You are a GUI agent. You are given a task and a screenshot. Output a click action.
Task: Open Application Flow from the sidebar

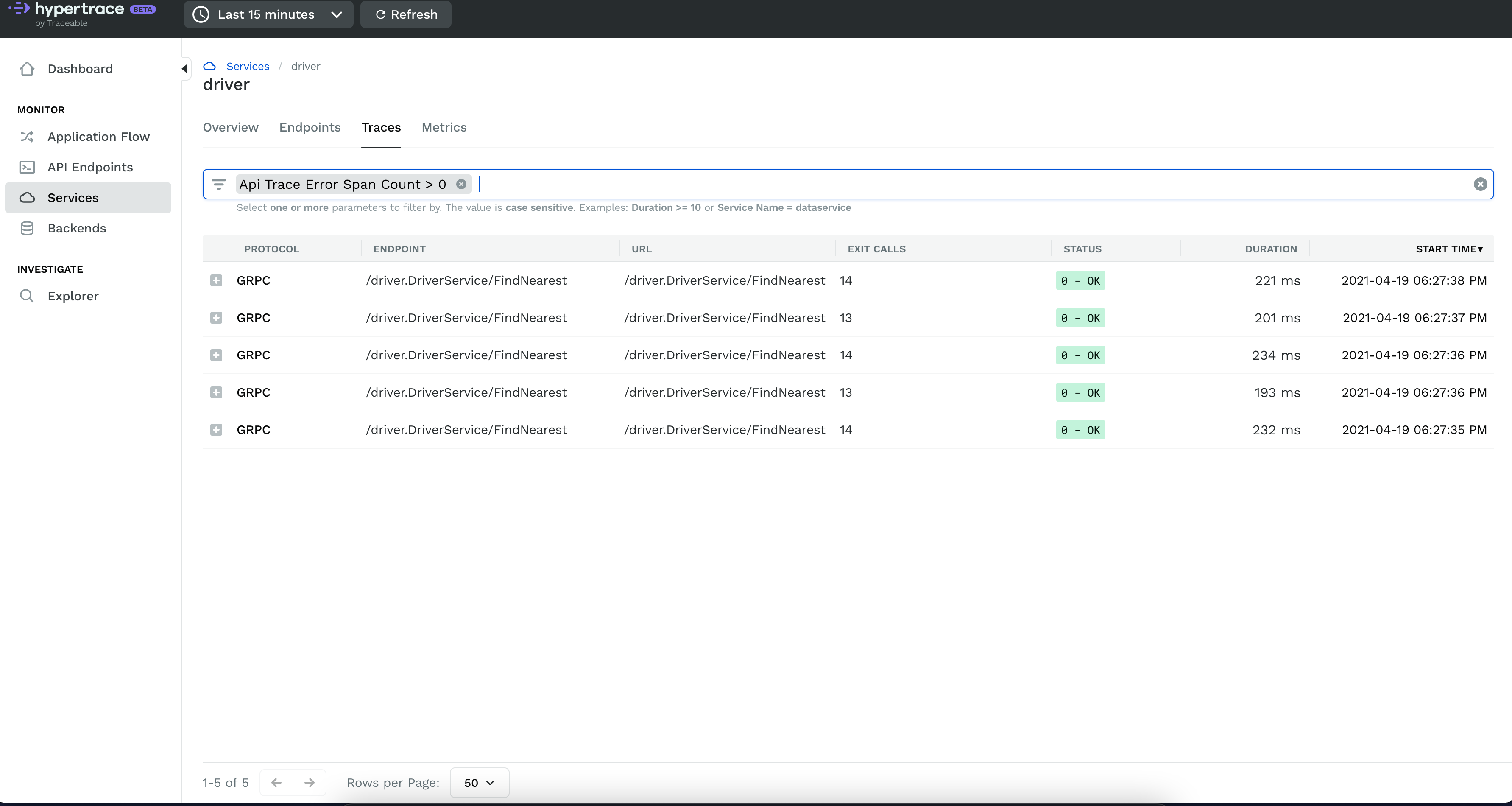coord(98,136)
